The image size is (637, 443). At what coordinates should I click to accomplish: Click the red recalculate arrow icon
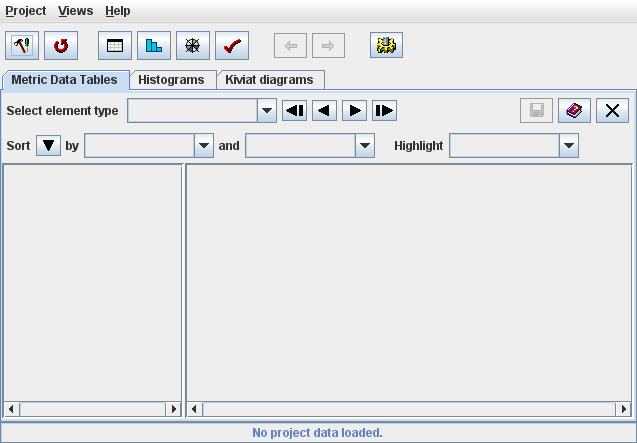click(x=61, y=46)
